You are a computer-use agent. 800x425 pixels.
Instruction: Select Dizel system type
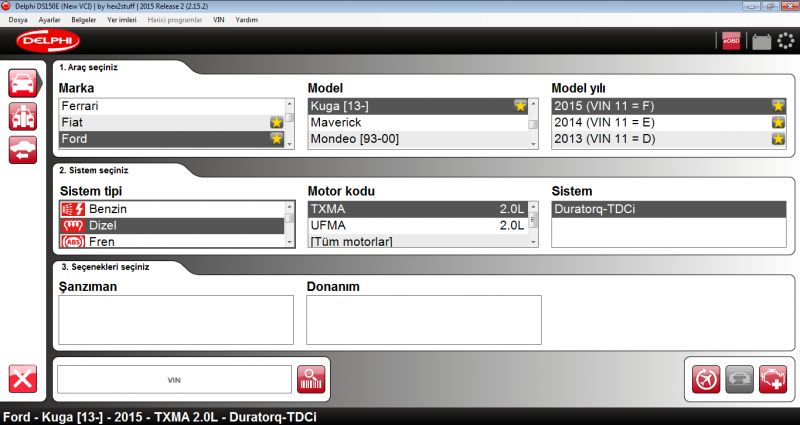[x=172, y=226]
